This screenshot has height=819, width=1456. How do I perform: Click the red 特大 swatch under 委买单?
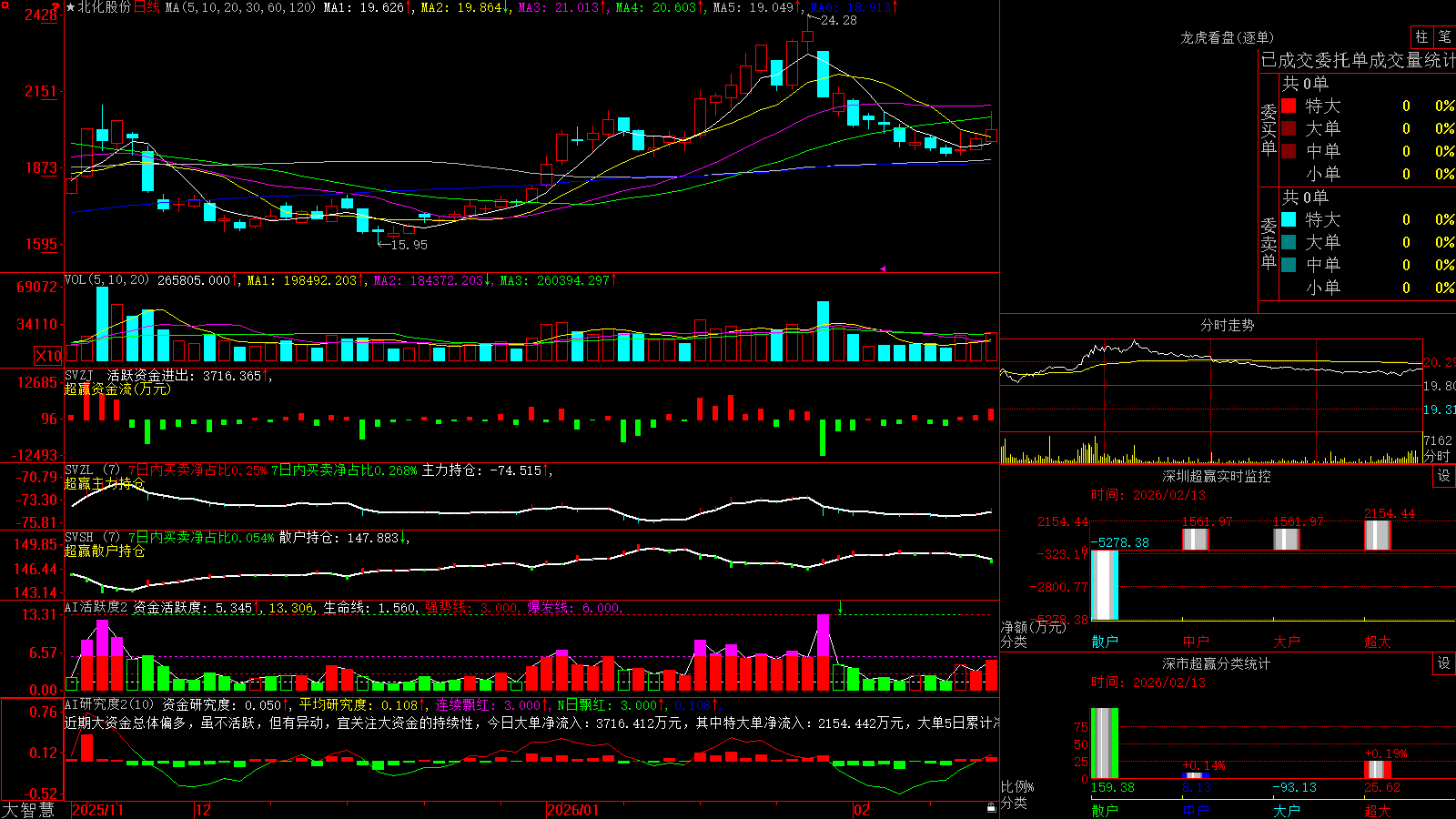point(1289,106)
